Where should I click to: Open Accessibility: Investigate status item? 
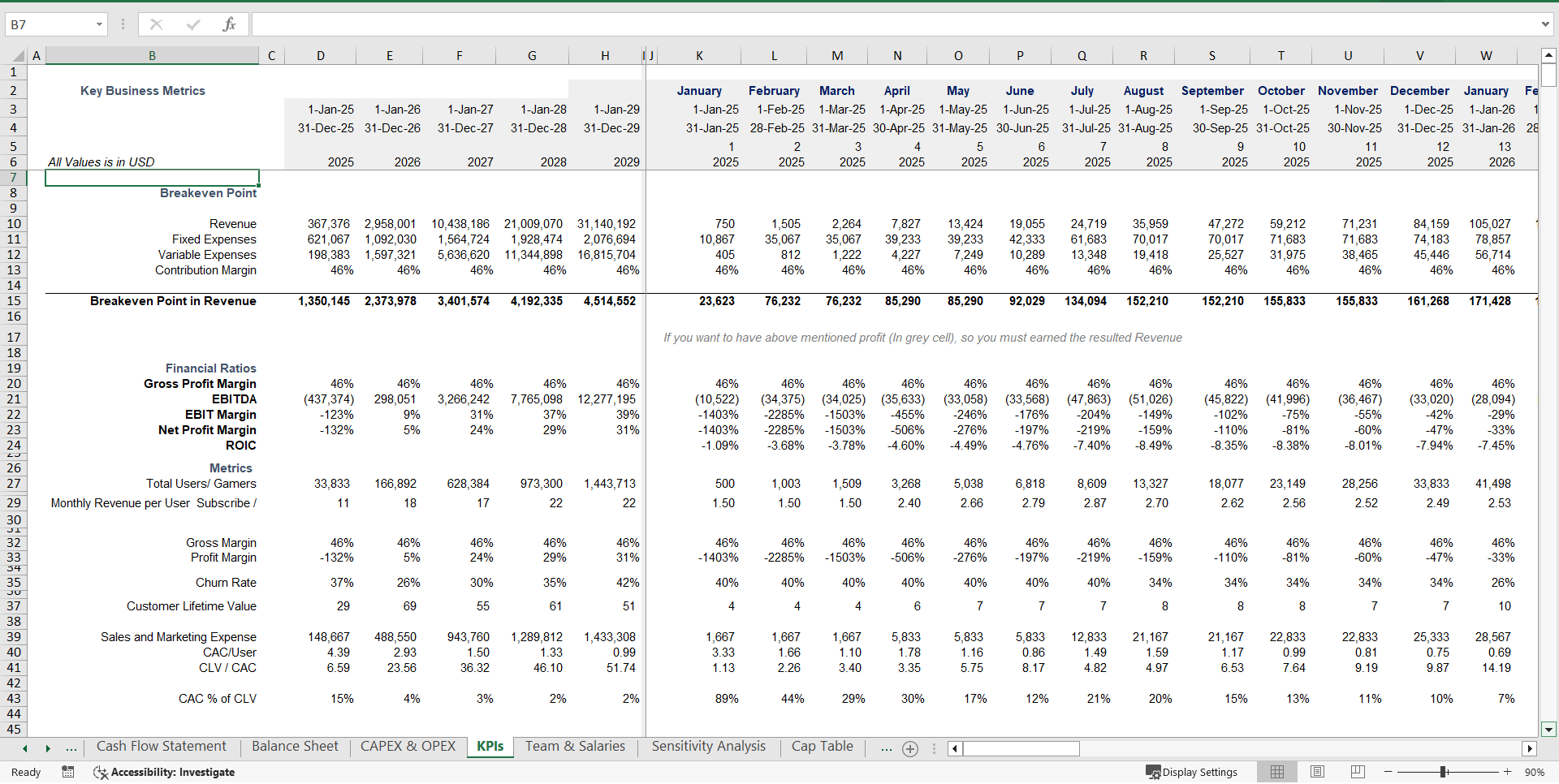(x=164, y=772)
